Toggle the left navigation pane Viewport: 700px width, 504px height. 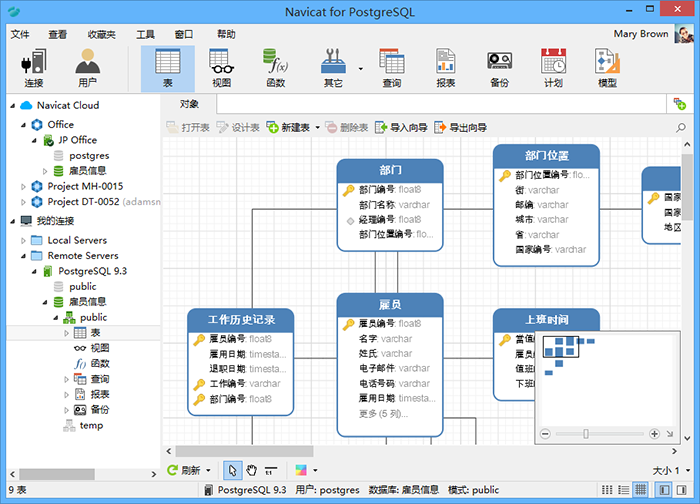[x=664, y=490]
